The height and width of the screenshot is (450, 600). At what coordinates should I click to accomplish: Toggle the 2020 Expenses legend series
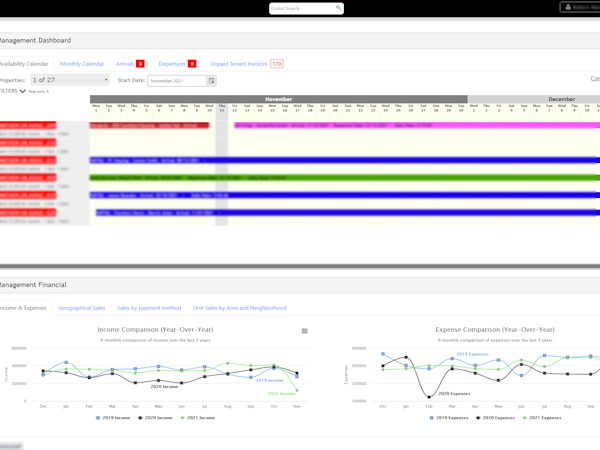495,417
